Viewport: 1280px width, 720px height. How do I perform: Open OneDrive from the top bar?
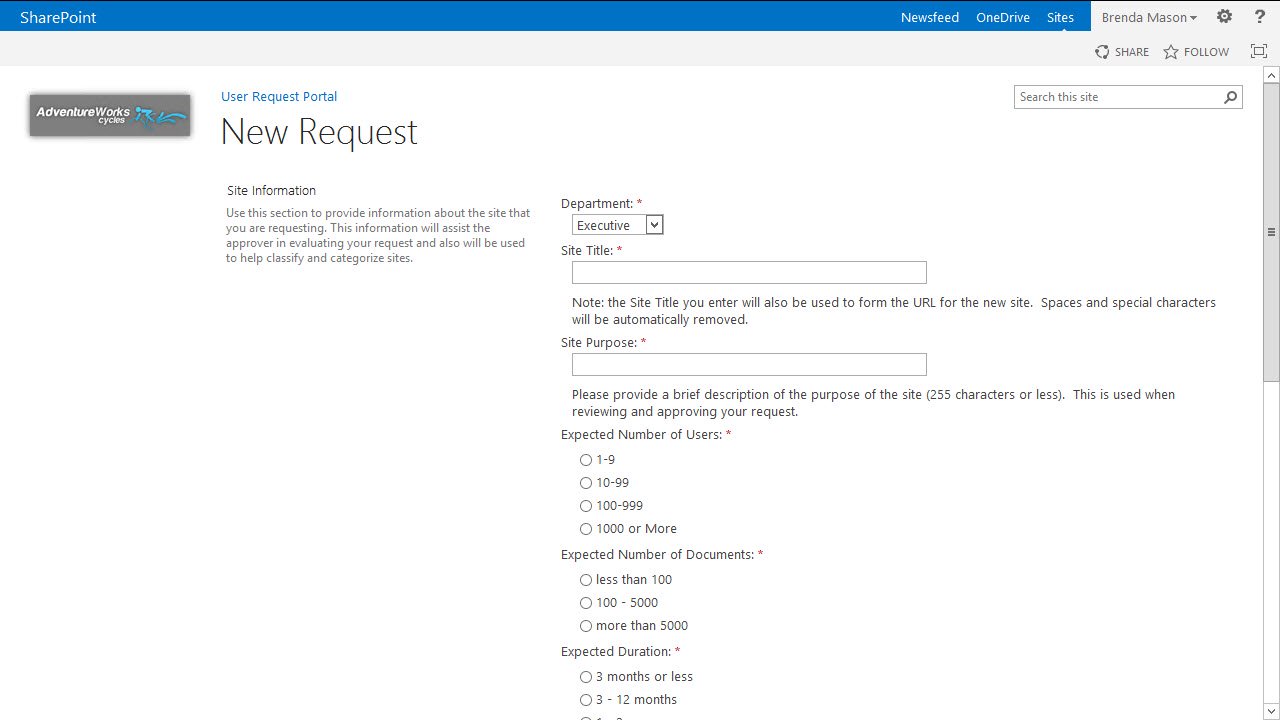pyautogui.click(x=1003, y=17)
